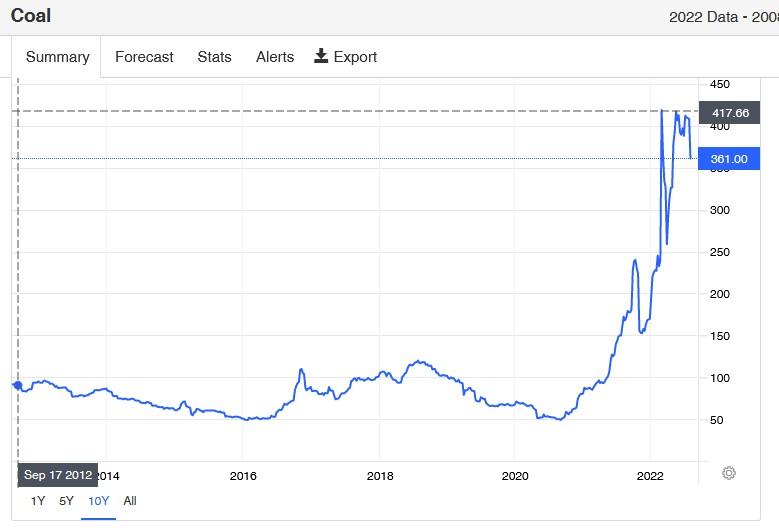The height and width of the screenshot is (531, 779).
Task: Open the Forecast tab
Action: [x=144, y=57]
